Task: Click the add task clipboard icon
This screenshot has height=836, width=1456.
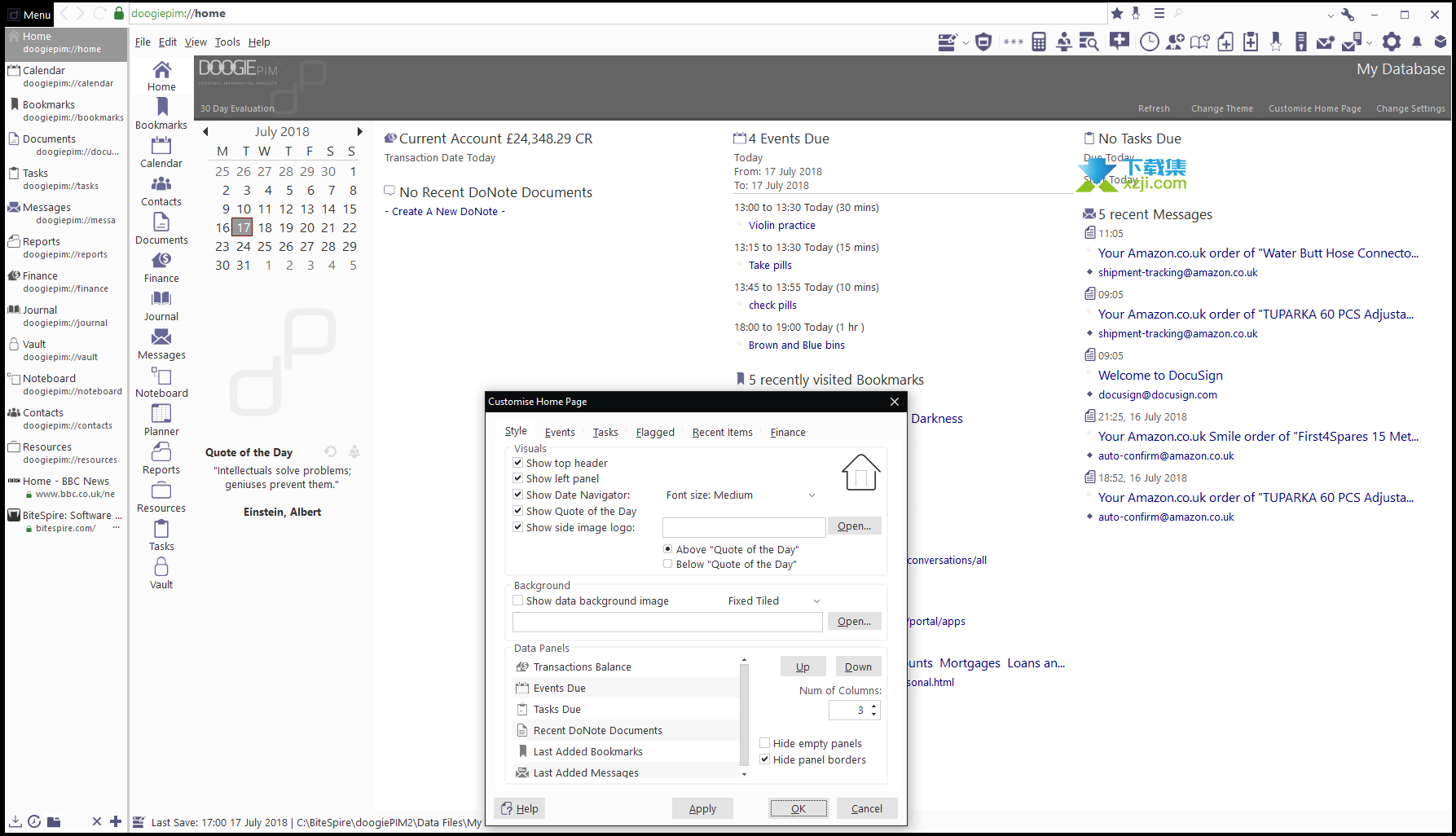Action: (1251, 42)
